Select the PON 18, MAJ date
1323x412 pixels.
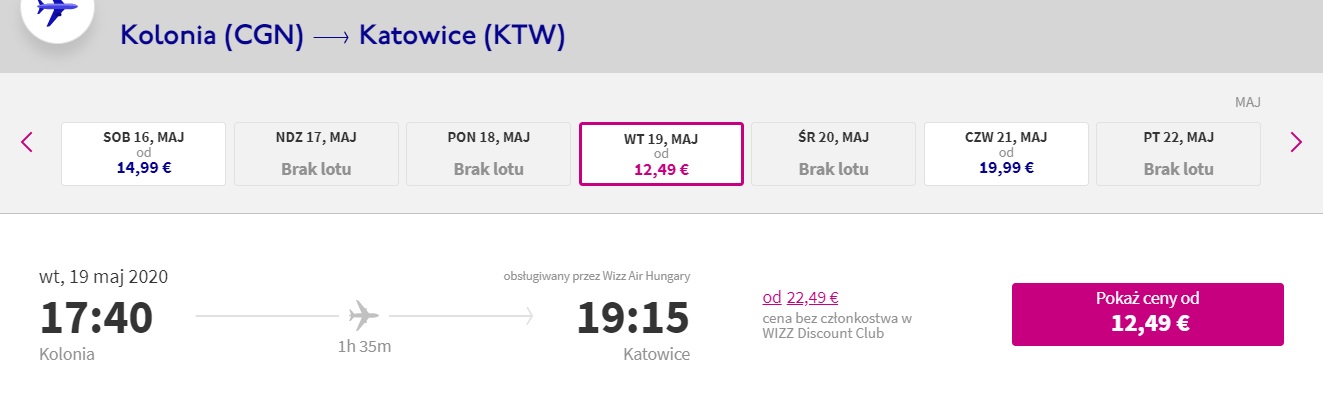tap(489, 154)
